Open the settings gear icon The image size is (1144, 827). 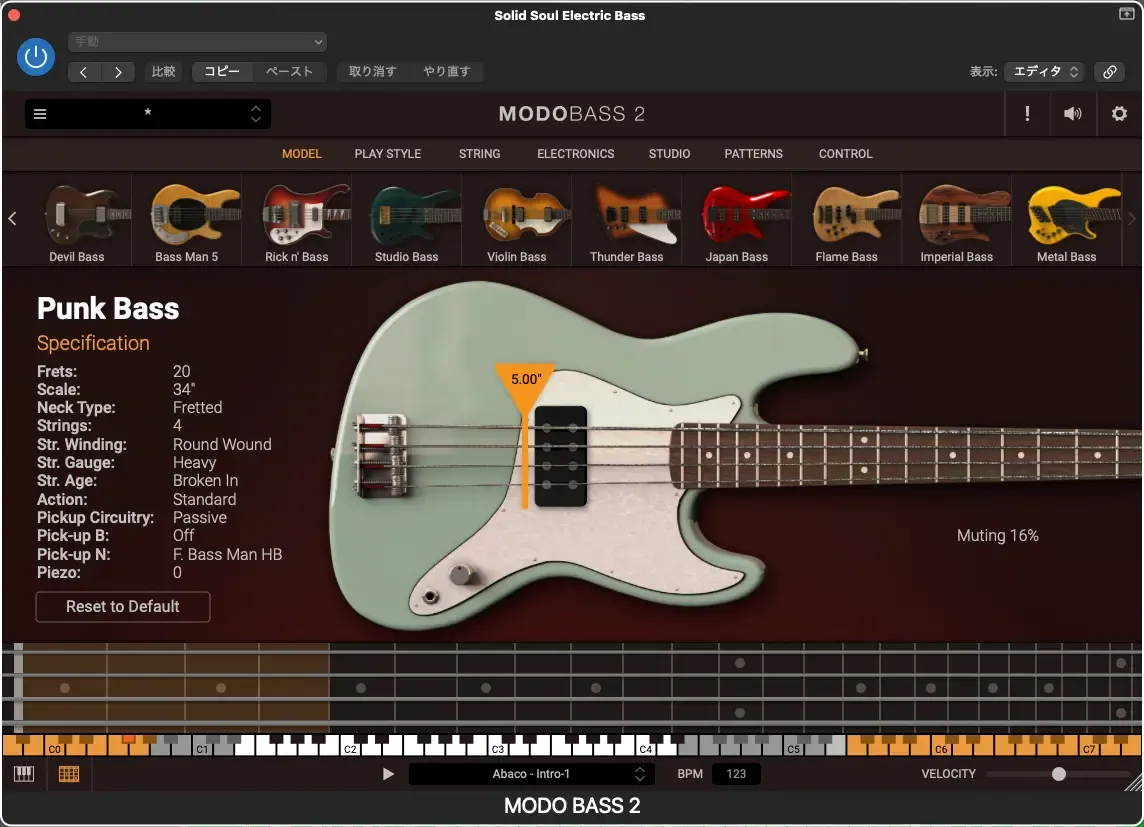click(1119, 113)
